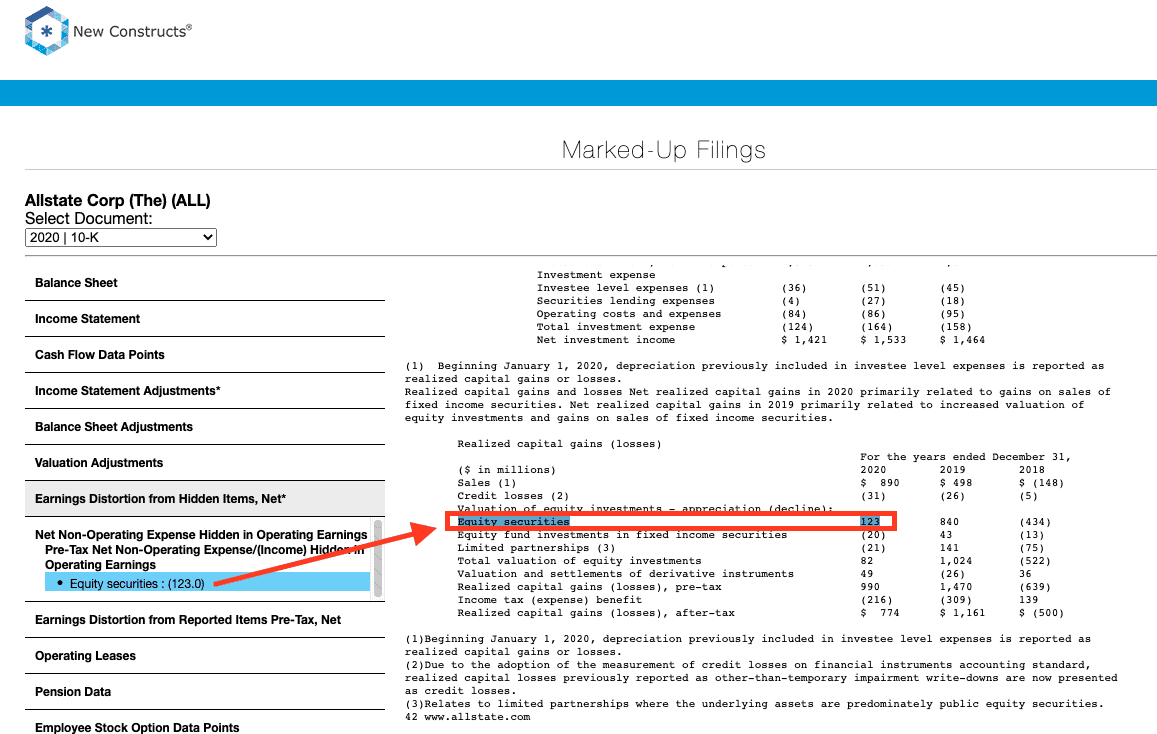Click the New Constructs hexagon logo icon
Screen dimensions: 1157x734
pos(46,31)
